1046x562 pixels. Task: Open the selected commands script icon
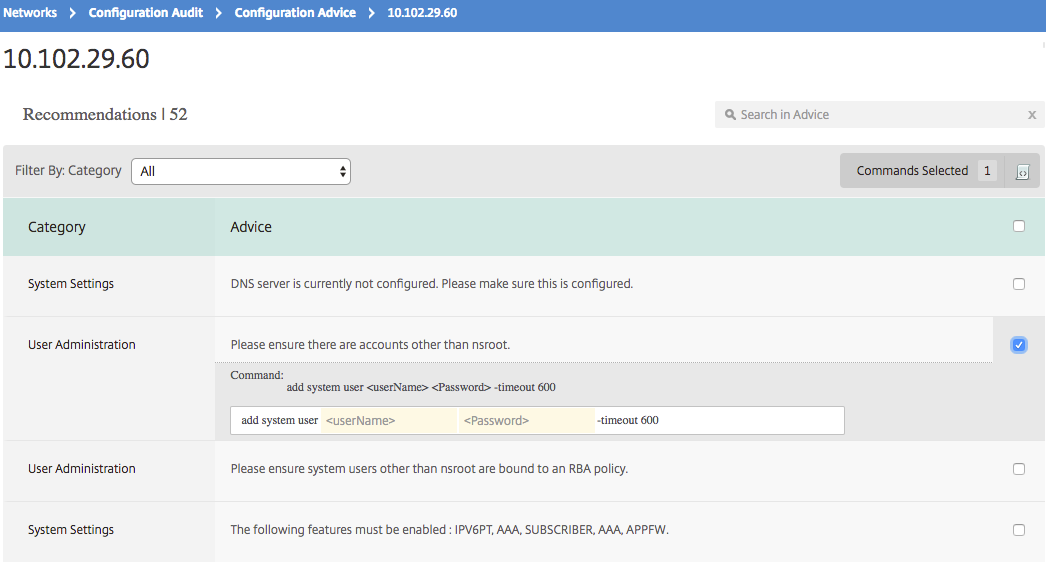(x=1022, y=172)
